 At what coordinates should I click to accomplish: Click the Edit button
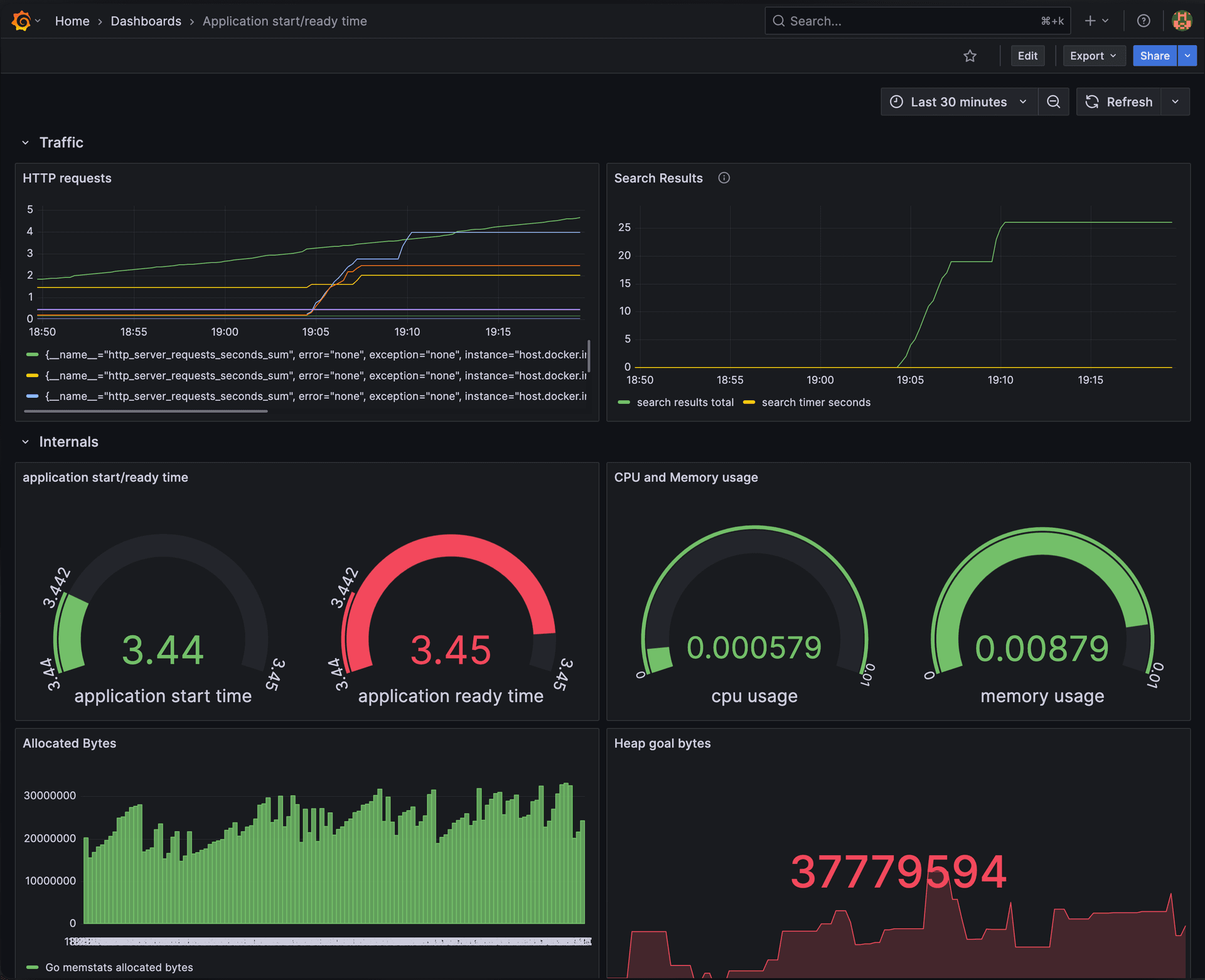[x=1027, y=56]
